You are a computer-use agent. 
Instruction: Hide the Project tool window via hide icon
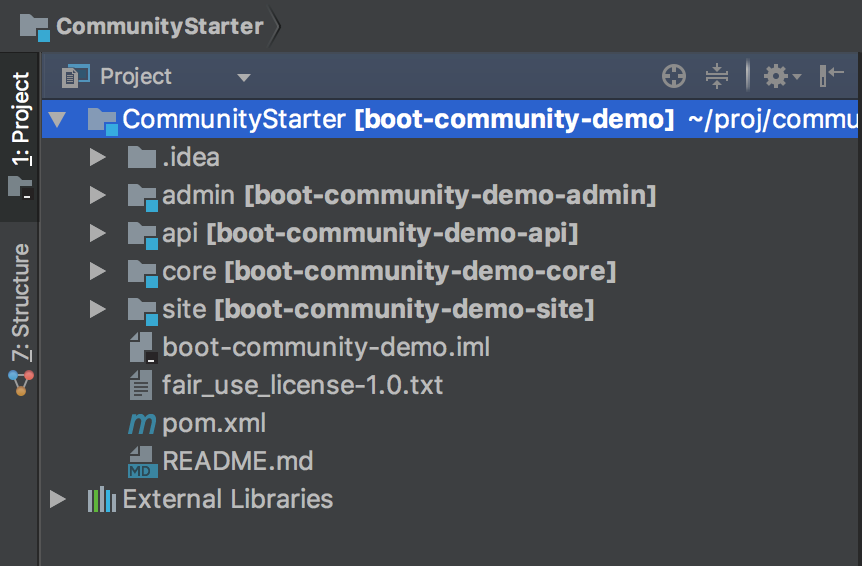pyautogui.click(x=832, y=76)
